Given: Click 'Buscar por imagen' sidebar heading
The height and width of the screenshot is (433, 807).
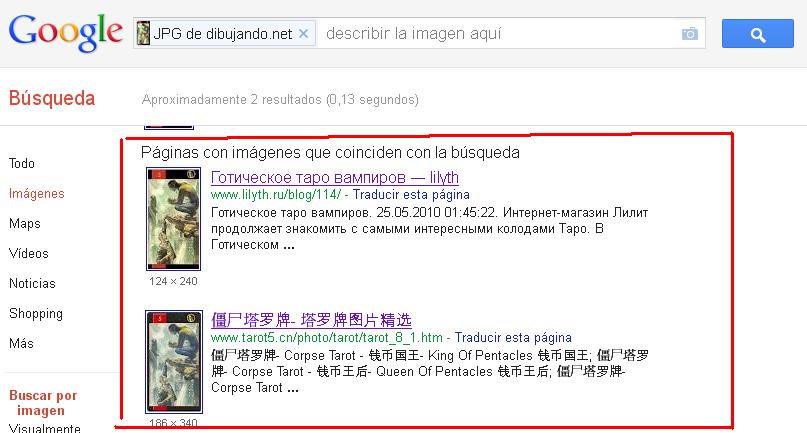Looking at the screenshot, I should point(43,403).
